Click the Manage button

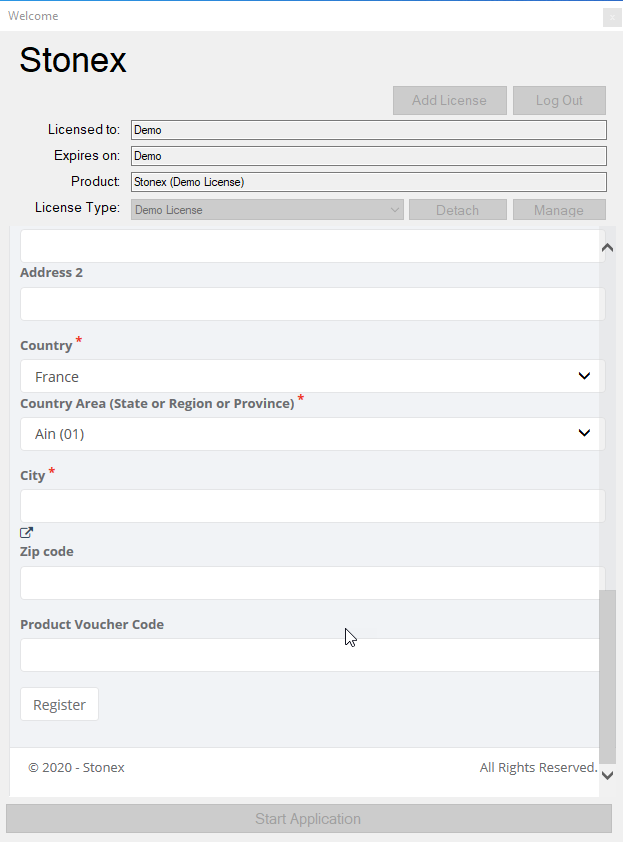pos(559,209)
